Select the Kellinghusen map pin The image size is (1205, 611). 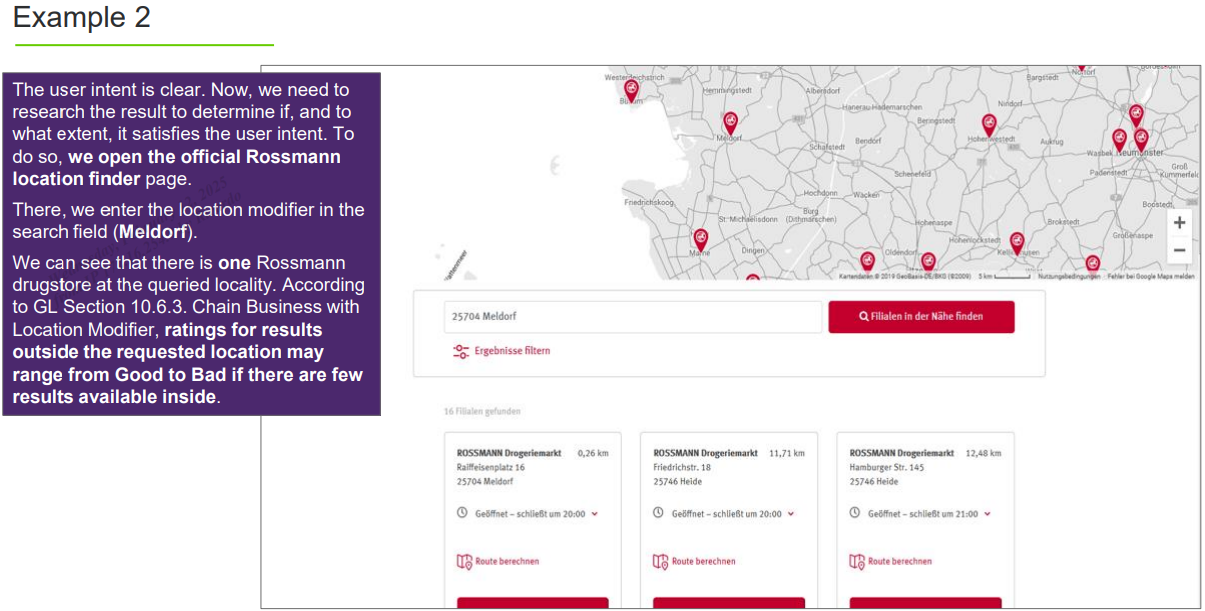[1017, 243]
